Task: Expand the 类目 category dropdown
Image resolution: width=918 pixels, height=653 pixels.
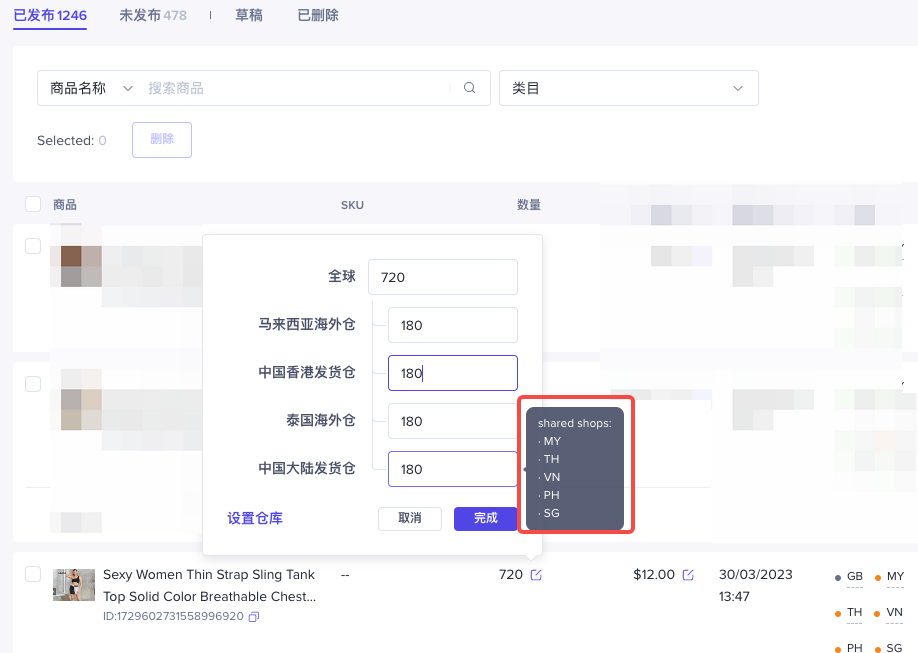Action: [628, 88]
